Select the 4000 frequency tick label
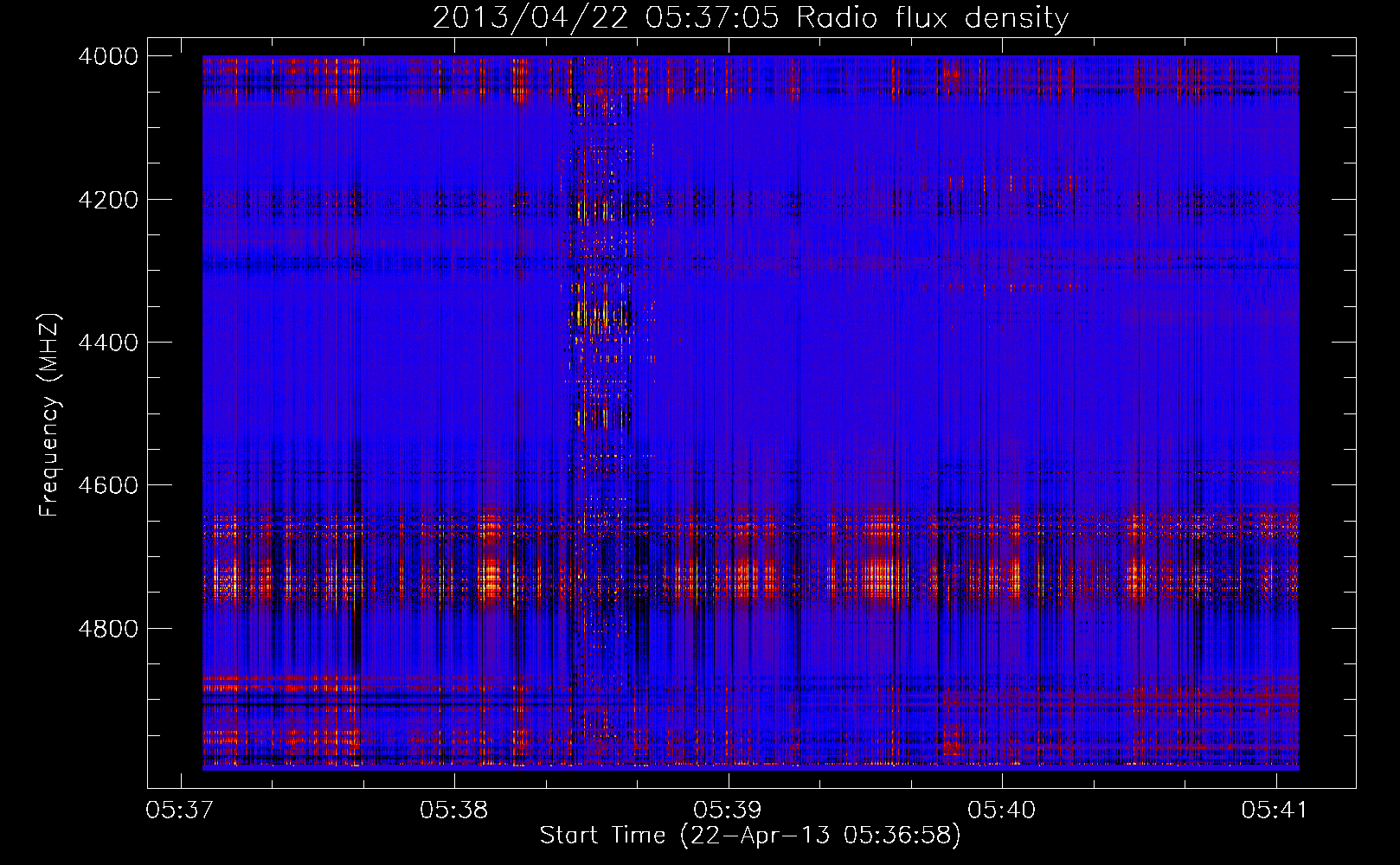This screenshot has height=865, width=1400. click(x=108, y=56)
